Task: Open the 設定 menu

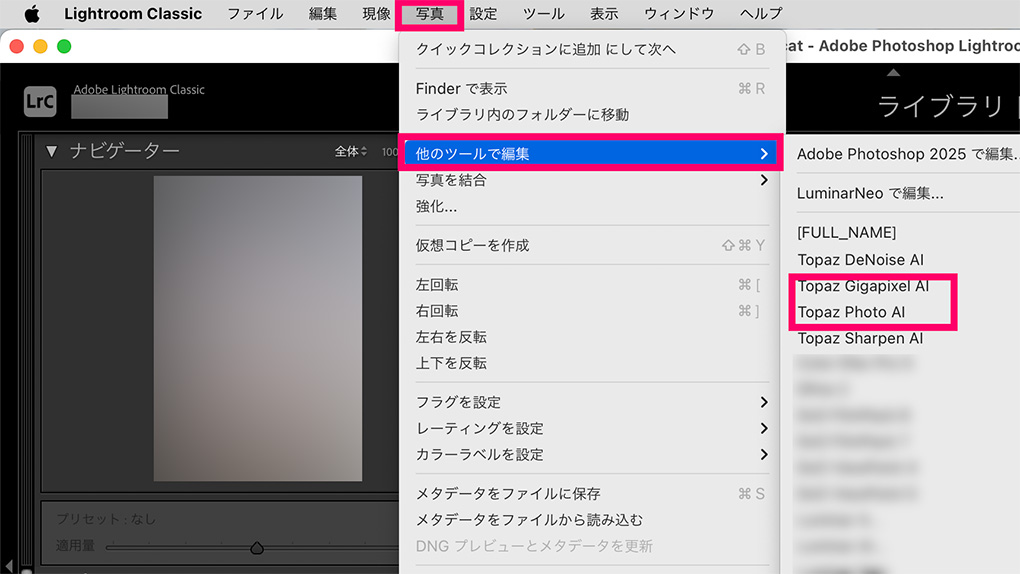Action: (x=483, y=14)
